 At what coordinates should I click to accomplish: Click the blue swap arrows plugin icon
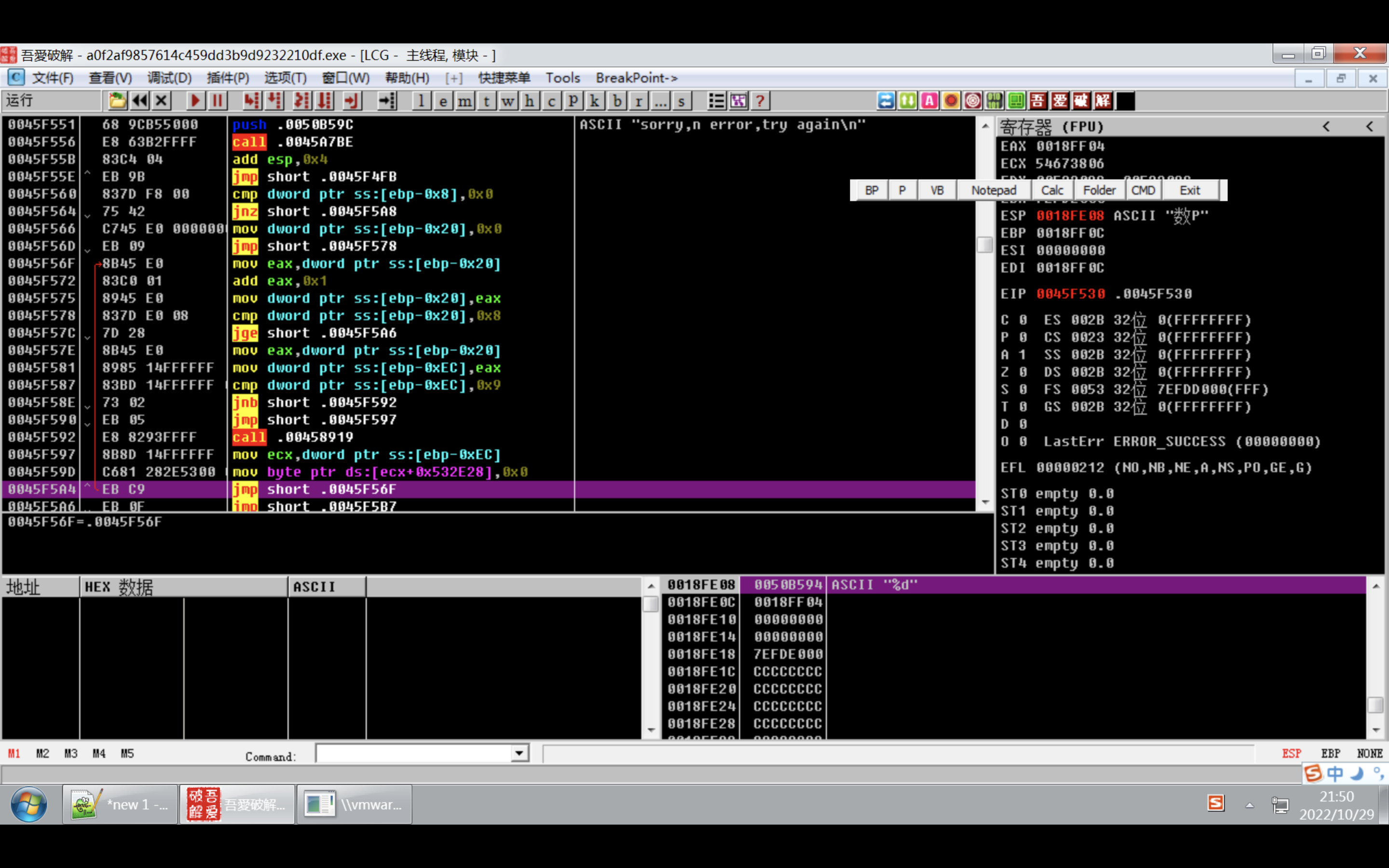[x=886, y=101]
